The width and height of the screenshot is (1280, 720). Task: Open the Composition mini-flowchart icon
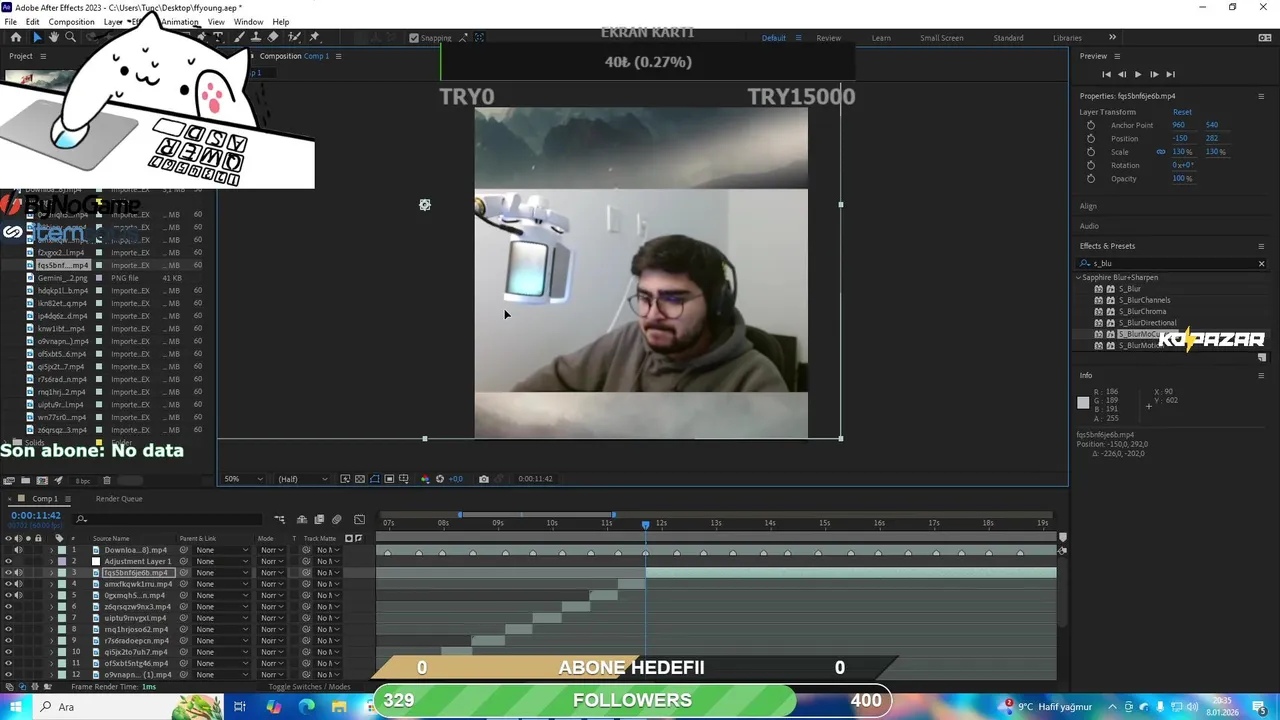coord(279,519)
